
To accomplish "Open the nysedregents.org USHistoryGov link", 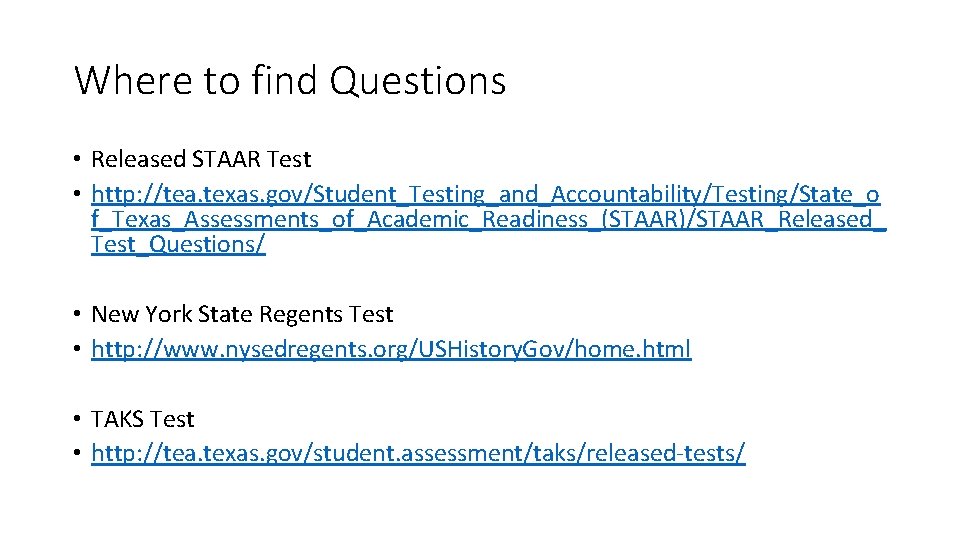I will 391,349.
